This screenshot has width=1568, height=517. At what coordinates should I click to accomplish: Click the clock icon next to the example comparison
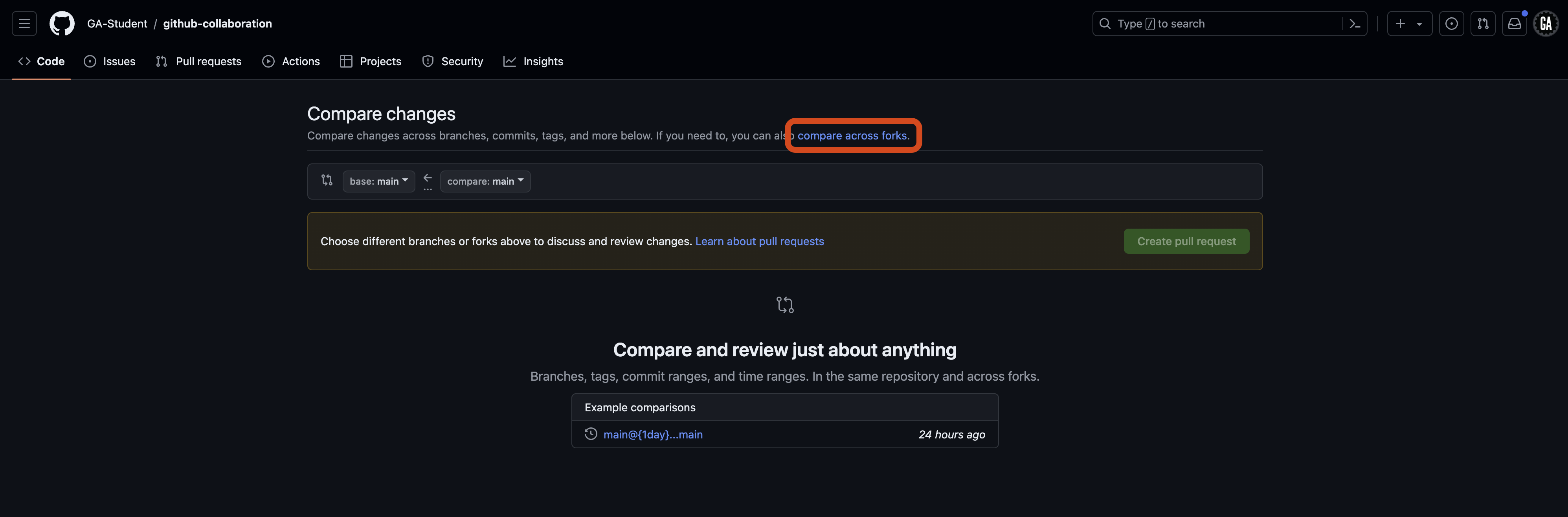pos(590,434)
